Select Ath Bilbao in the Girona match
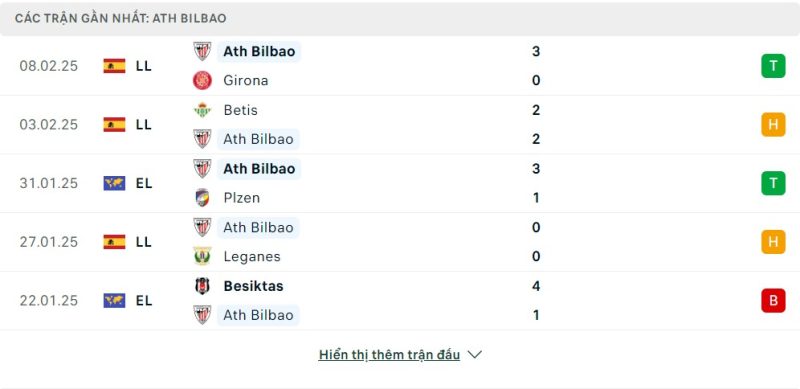 coord(259,52)
